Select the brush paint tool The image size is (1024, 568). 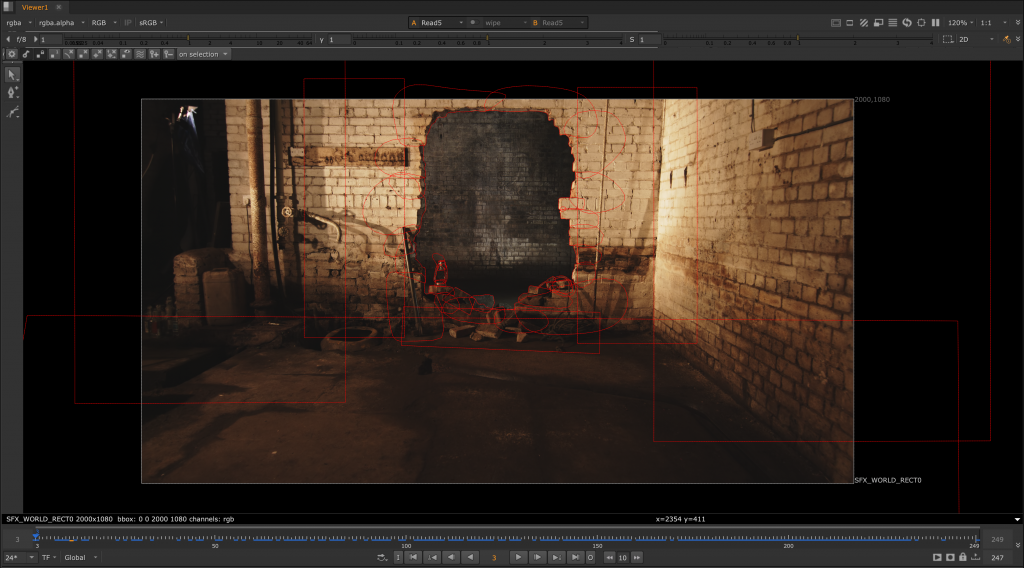13,112
